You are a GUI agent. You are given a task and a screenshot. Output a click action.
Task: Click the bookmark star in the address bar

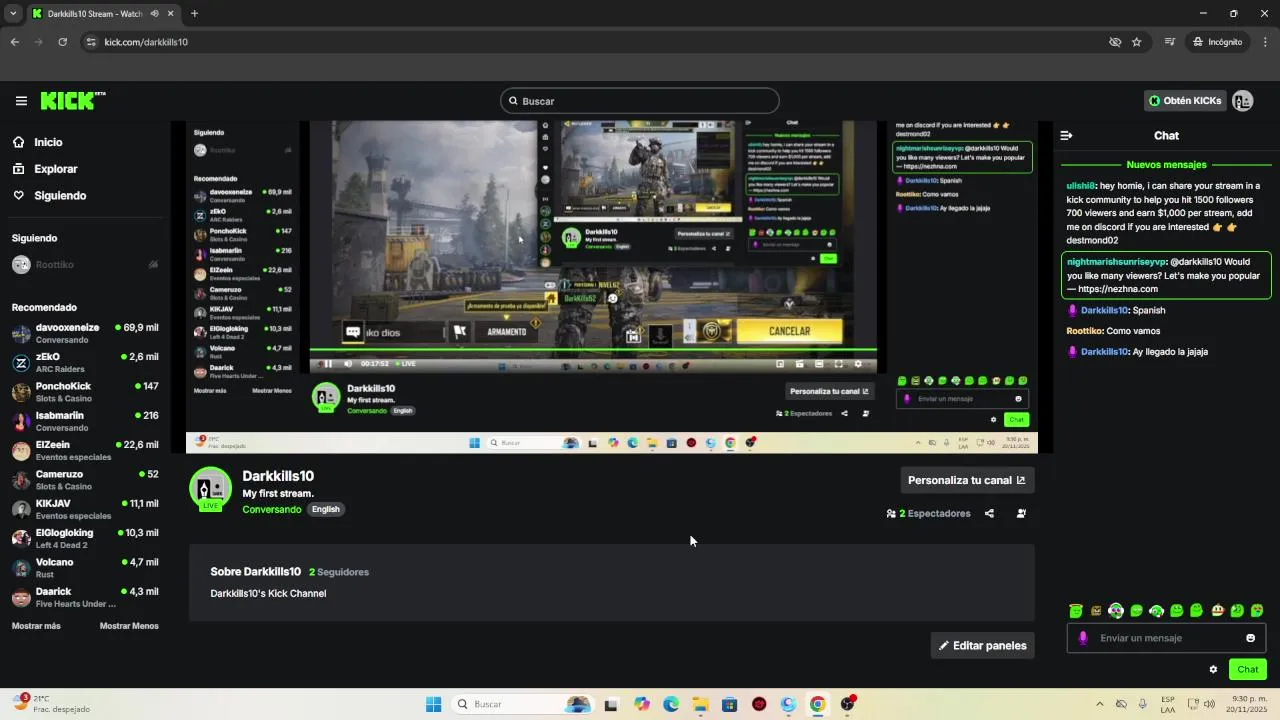[x=1137, y=42]
